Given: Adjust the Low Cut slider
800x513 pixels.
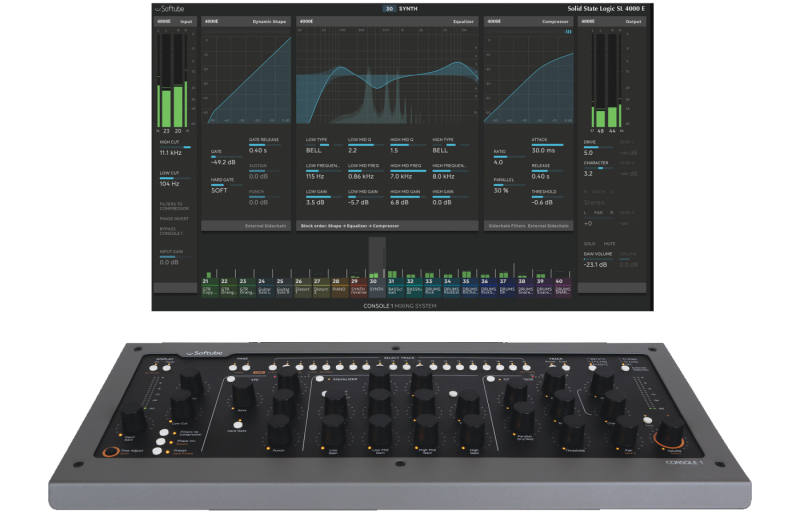Looking at the screenshot, I should tap(175, 178).
